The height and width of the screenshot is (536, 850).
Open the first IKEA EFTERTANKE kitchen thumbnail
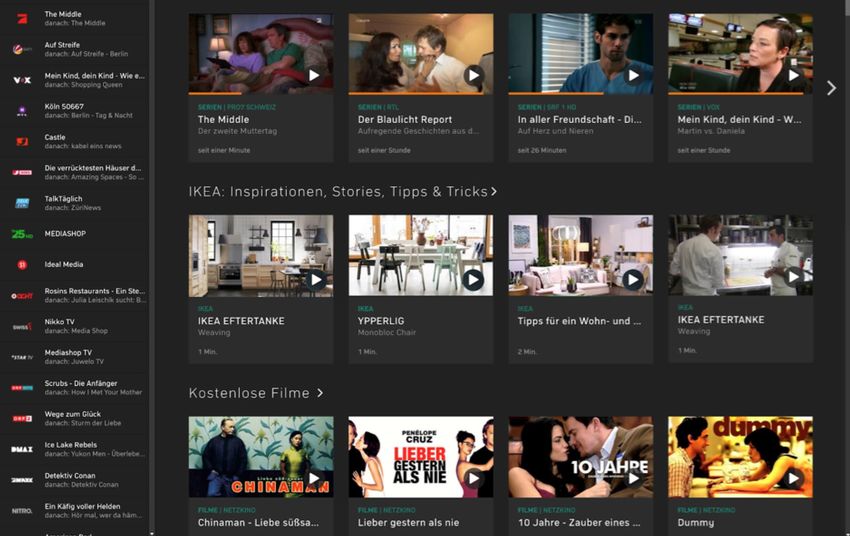coord(261,255)
